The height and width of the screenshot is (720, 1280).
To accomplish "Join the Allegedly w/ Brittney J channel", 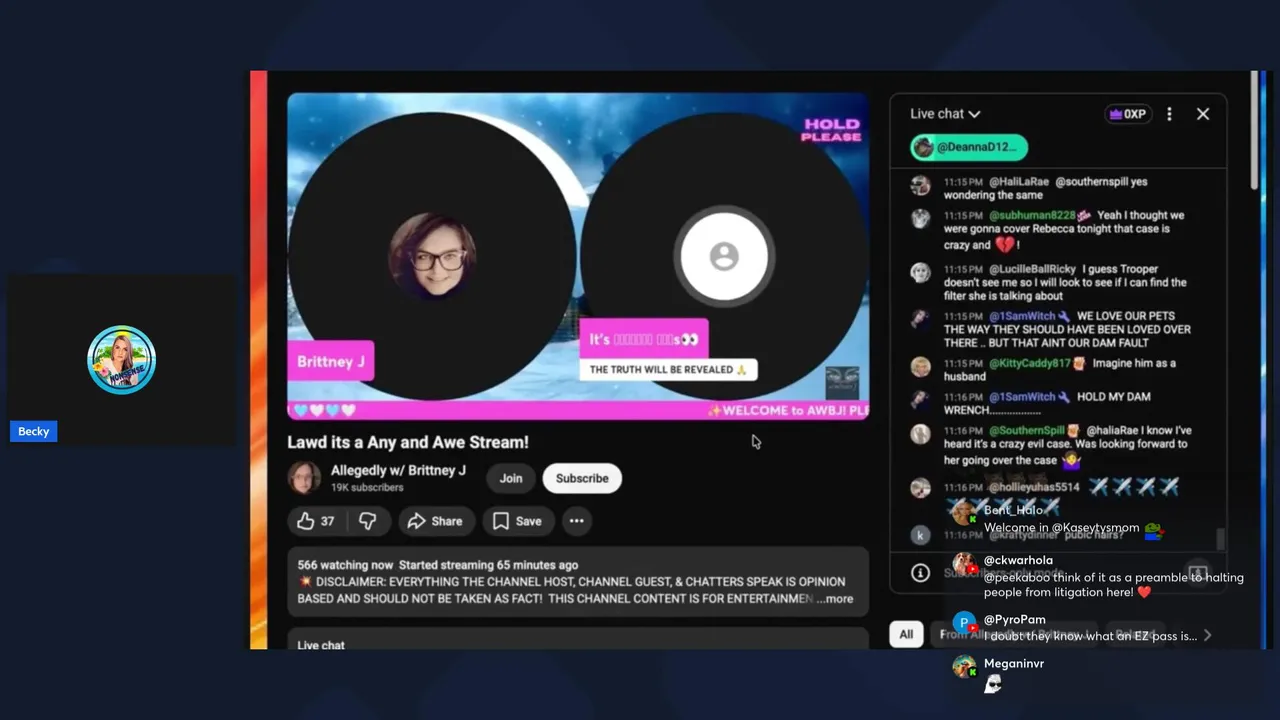I will (511, 478).
